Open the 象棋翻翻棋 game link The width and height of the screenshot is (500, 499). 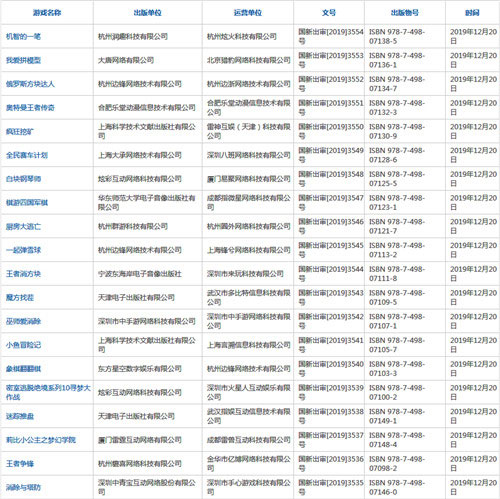23,369
